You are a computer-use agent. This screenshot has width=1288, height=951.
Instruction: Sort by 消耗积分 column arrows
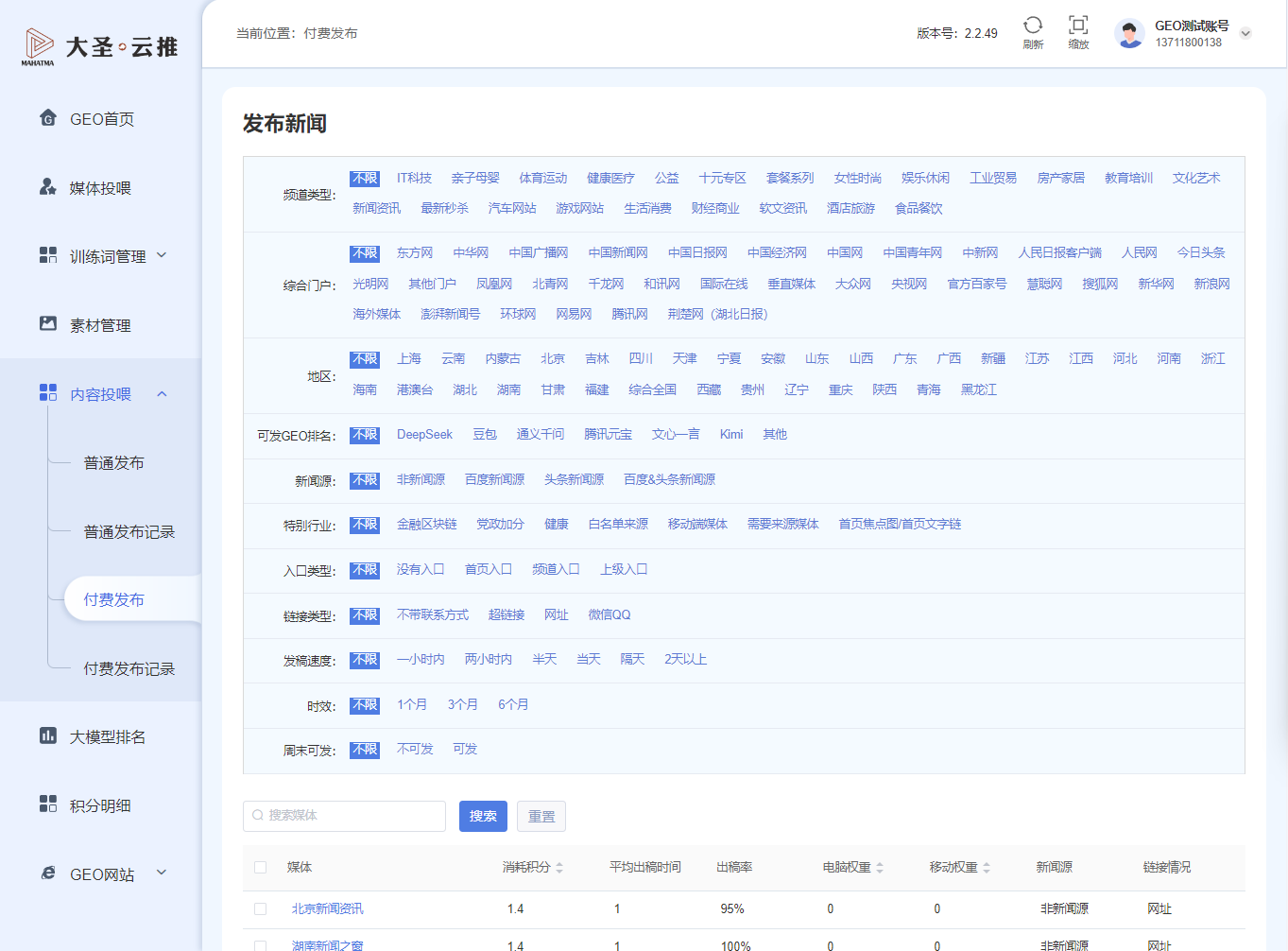(x=559, y=868)
